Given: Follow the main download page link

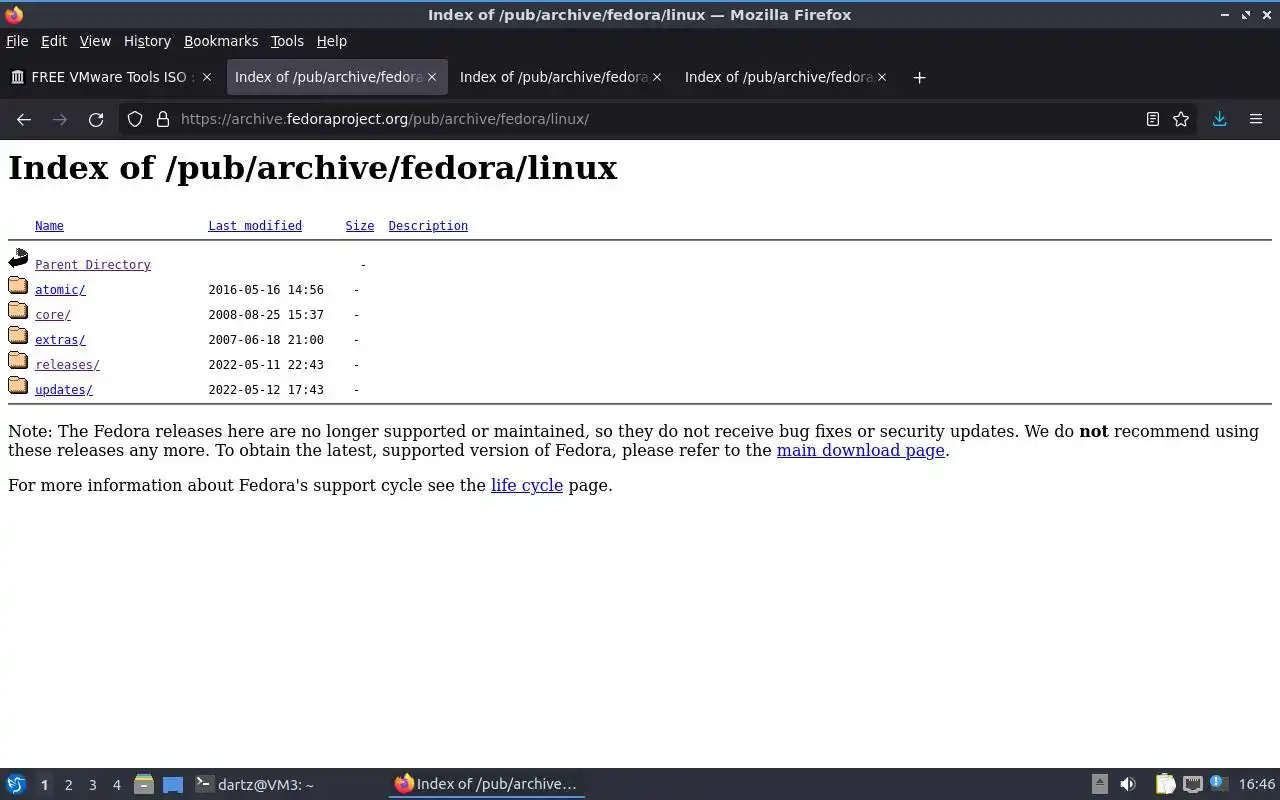Looking at the screenshot, I should click(x=861, y=450).
